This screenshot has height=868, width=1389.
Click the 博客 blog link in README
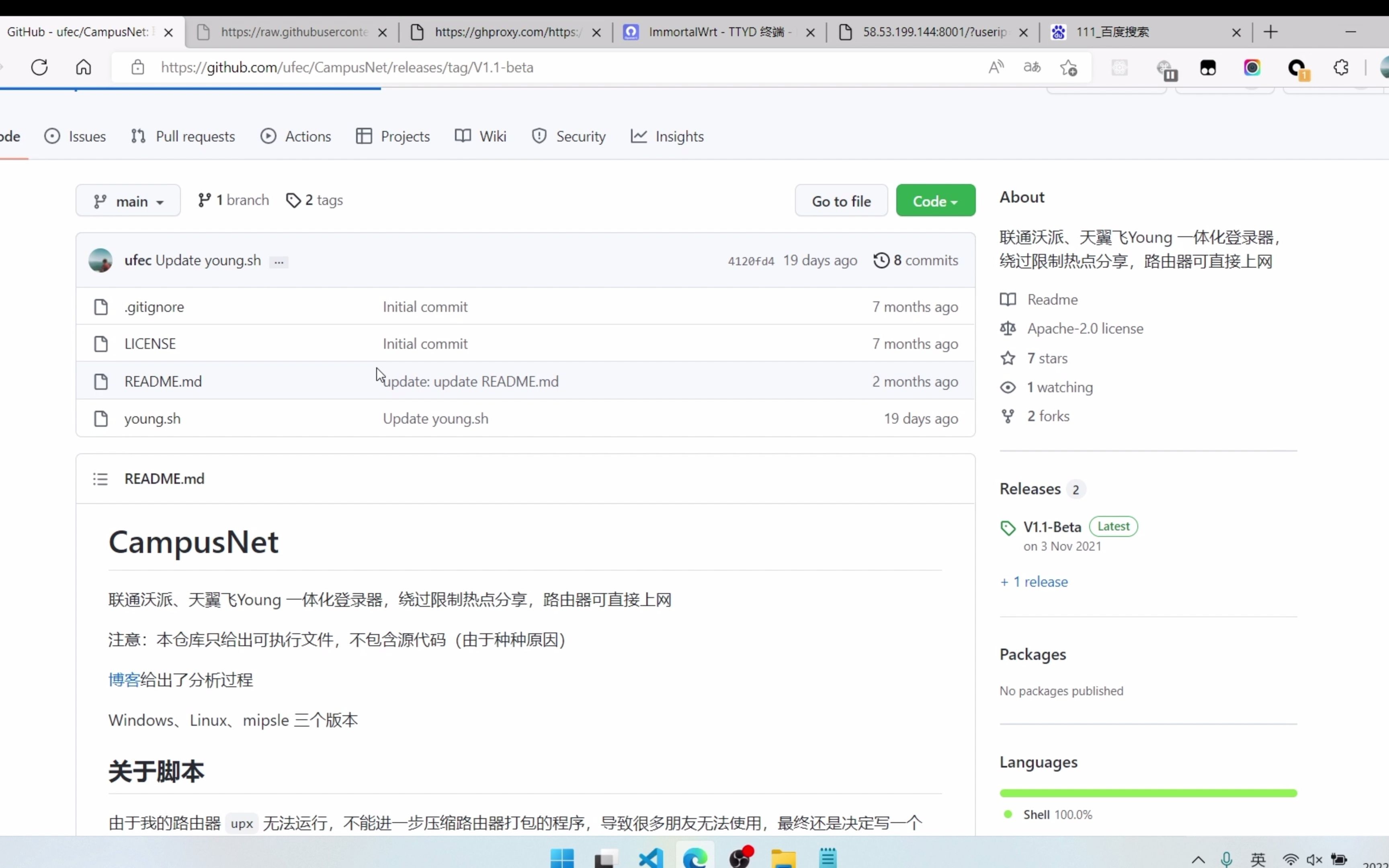(124, 680)
